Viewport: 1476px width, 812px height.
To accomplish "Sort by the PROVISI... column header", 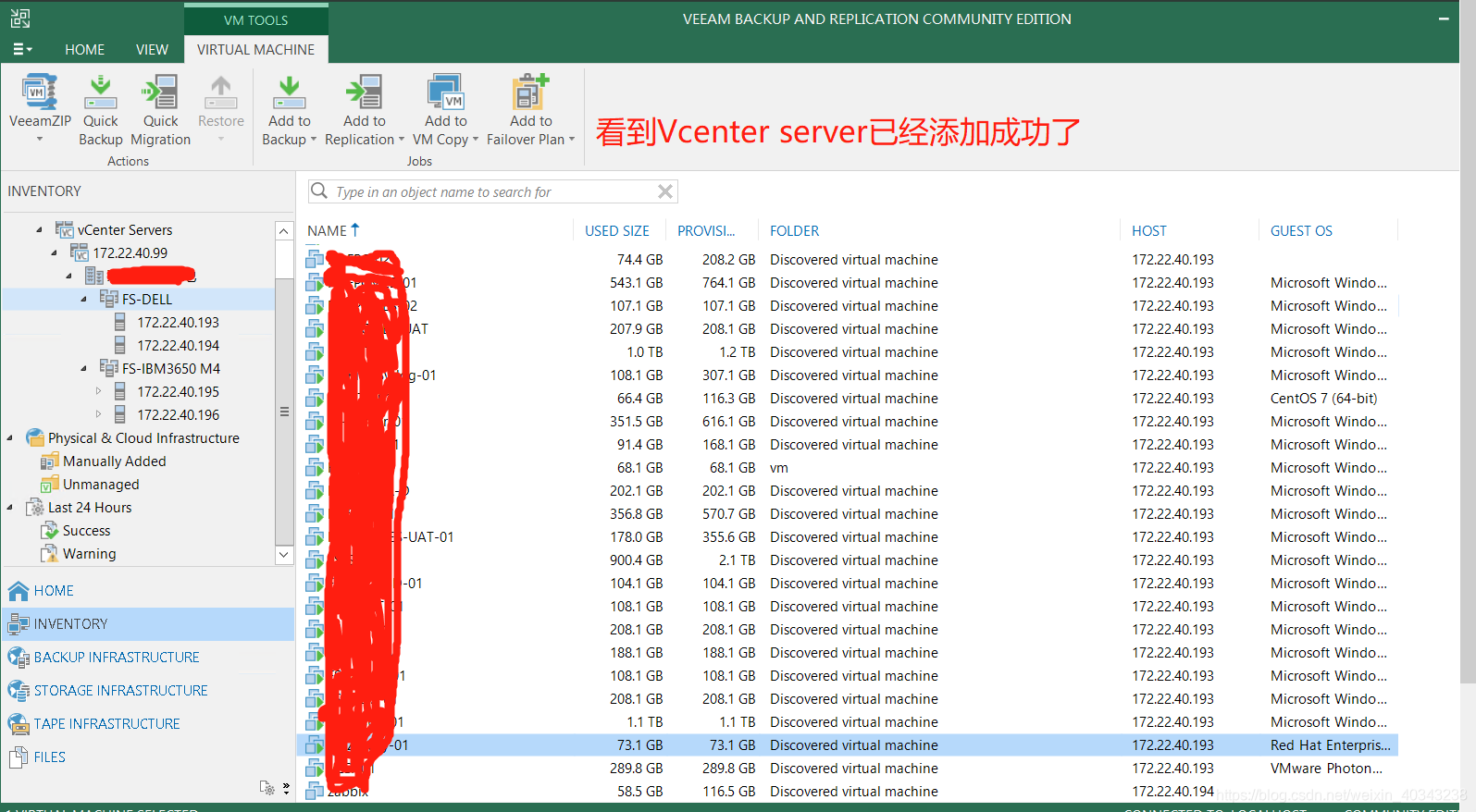I will pyautogui.click(x=706, y=231).
